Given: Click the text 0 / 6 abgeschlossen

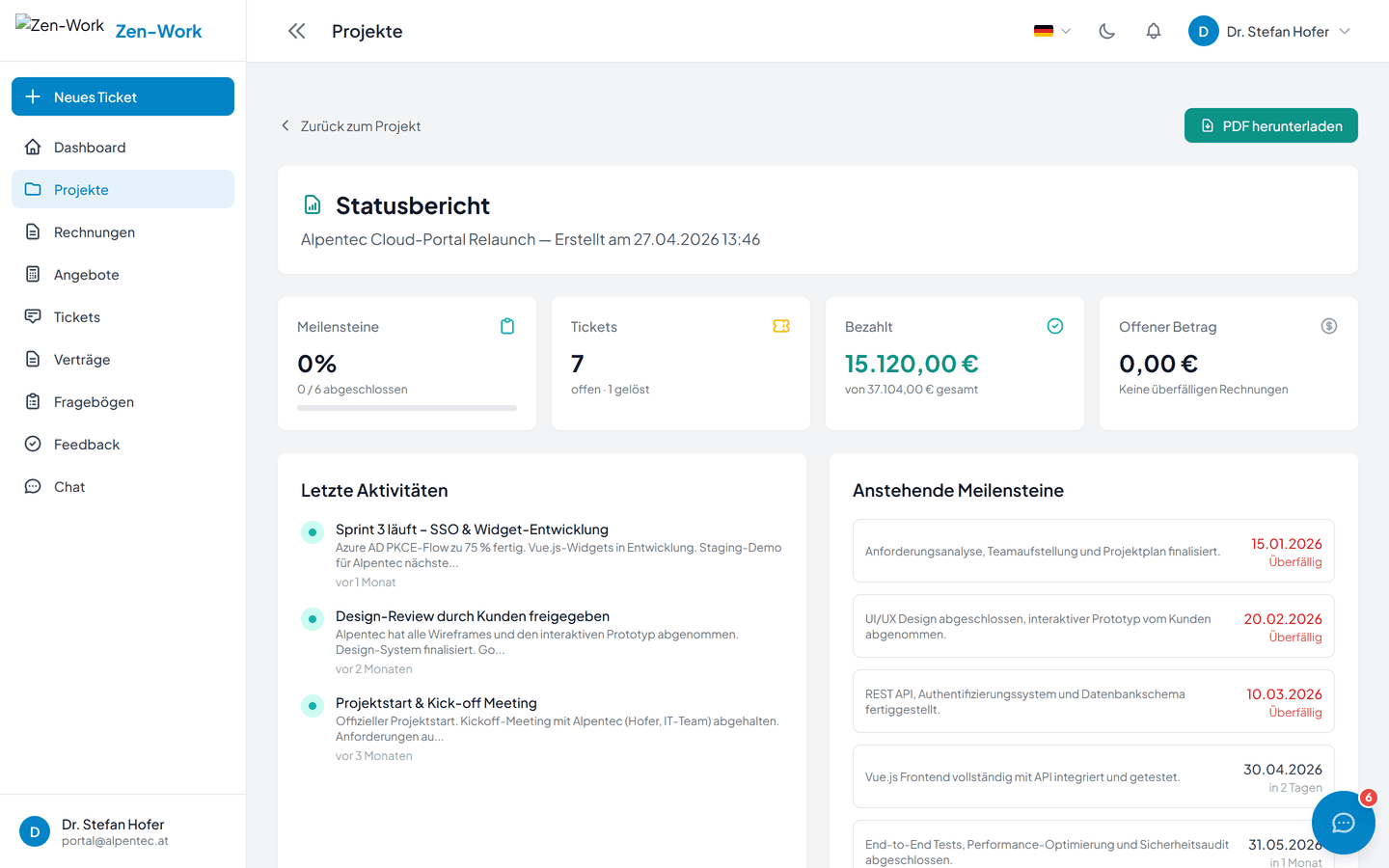Looking at the screenshot, I should tap(352, 390).
